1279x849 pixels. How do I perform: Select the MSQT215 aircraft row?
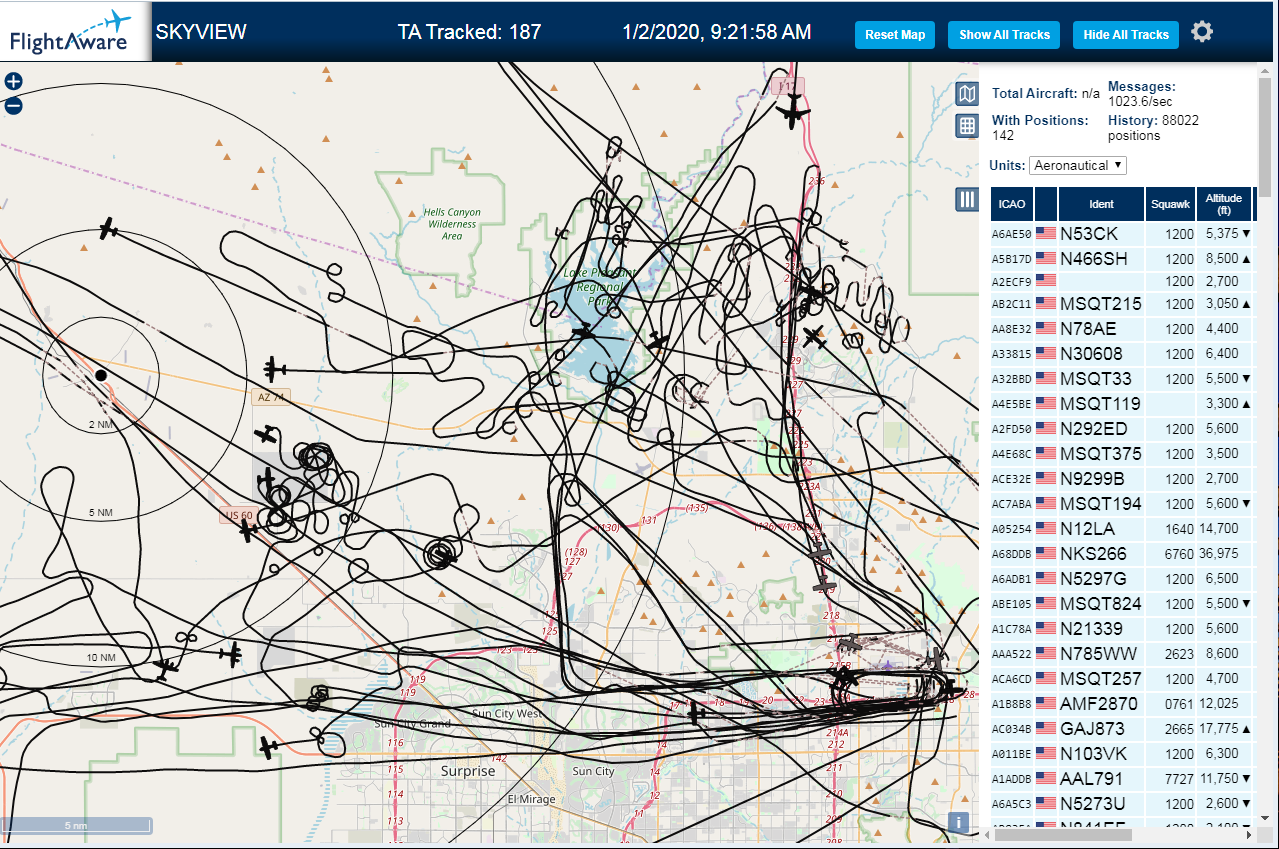(1122, 303)
